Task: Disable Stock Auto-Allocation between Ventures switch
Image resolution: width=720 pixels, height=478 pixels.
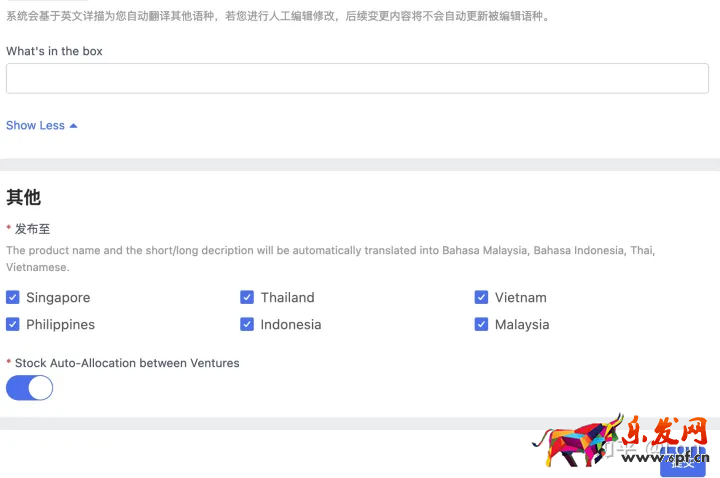Action: point(29,387)
